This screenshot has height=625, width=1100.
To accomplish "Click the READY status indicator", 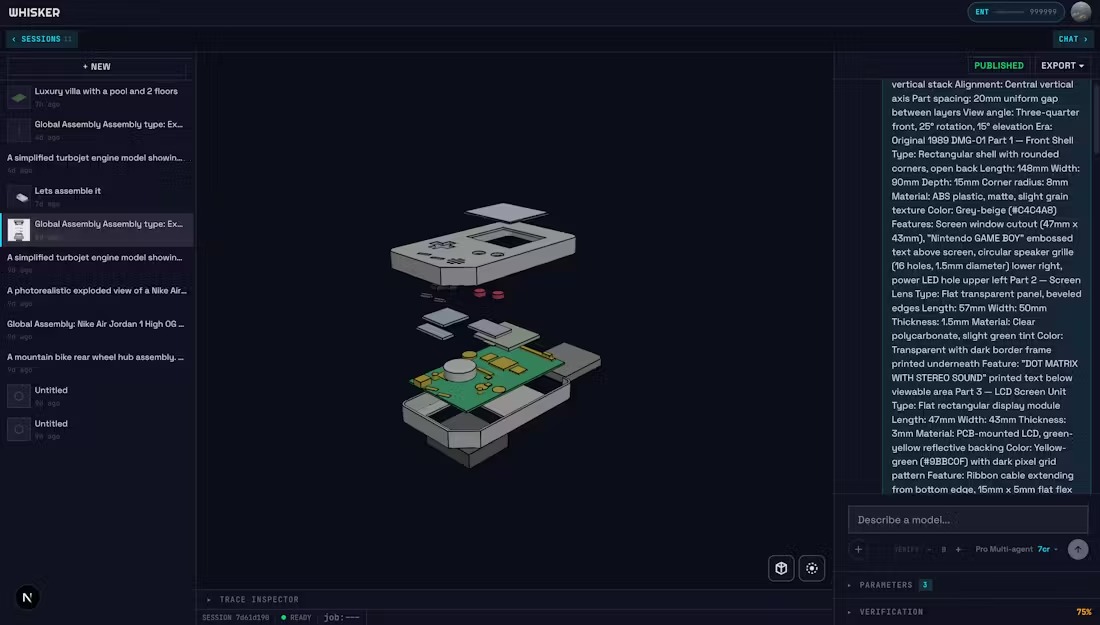I will pyautogui.click(x=296, y=617).
